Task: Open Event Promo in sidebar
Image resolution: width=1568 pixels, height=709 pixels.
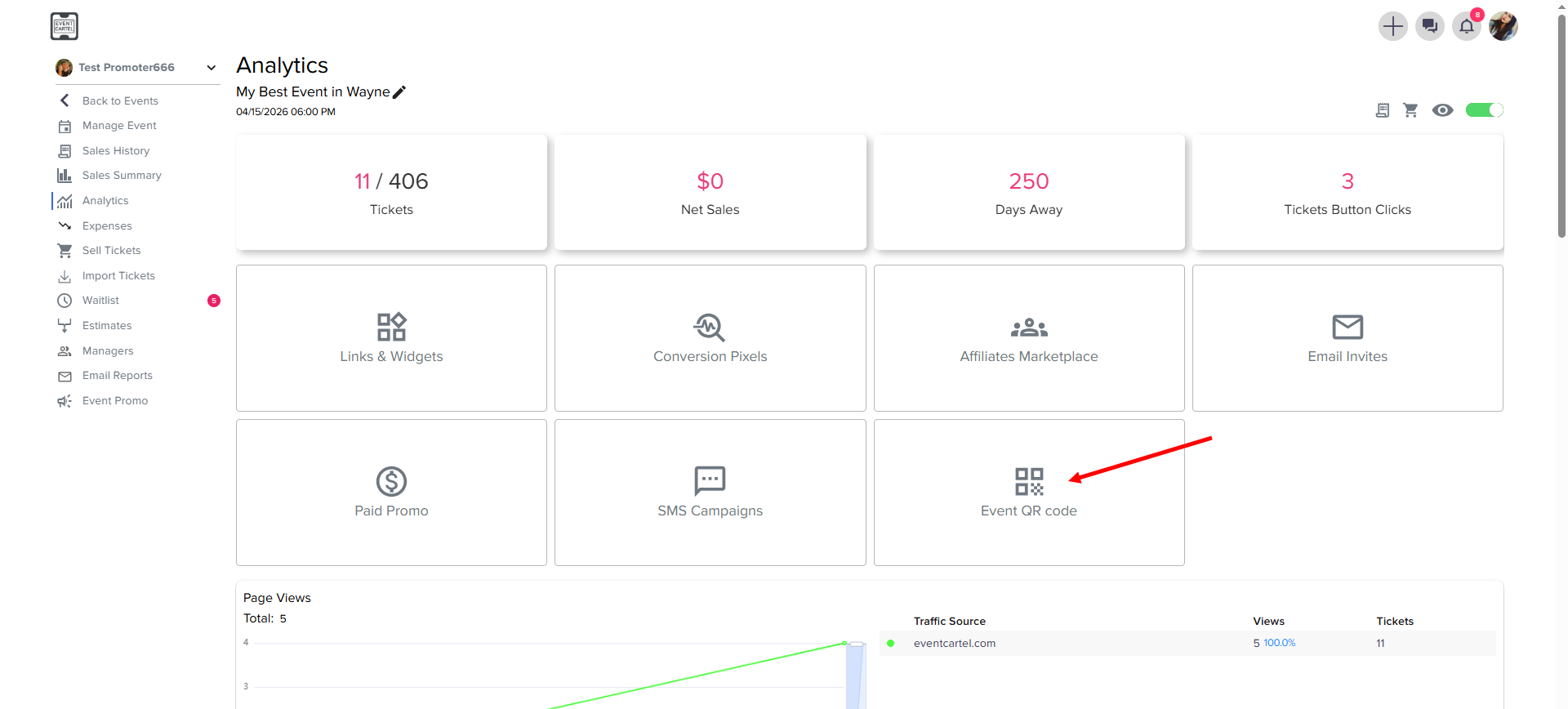Action: (x=115, y=401)
